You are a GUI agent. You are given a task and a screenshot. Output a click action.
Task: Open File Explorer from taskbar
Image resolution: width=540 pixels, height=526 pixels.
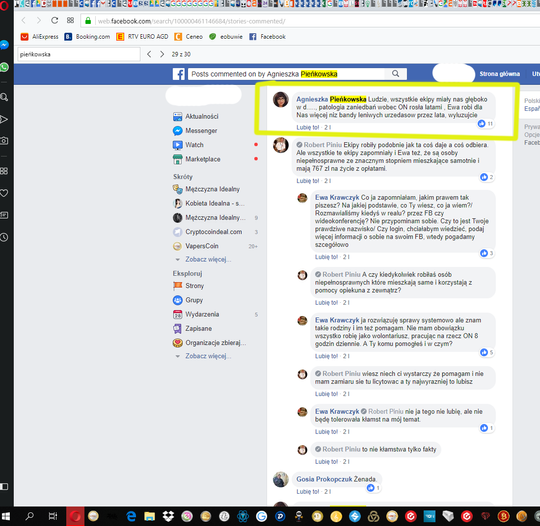point(149,516)
